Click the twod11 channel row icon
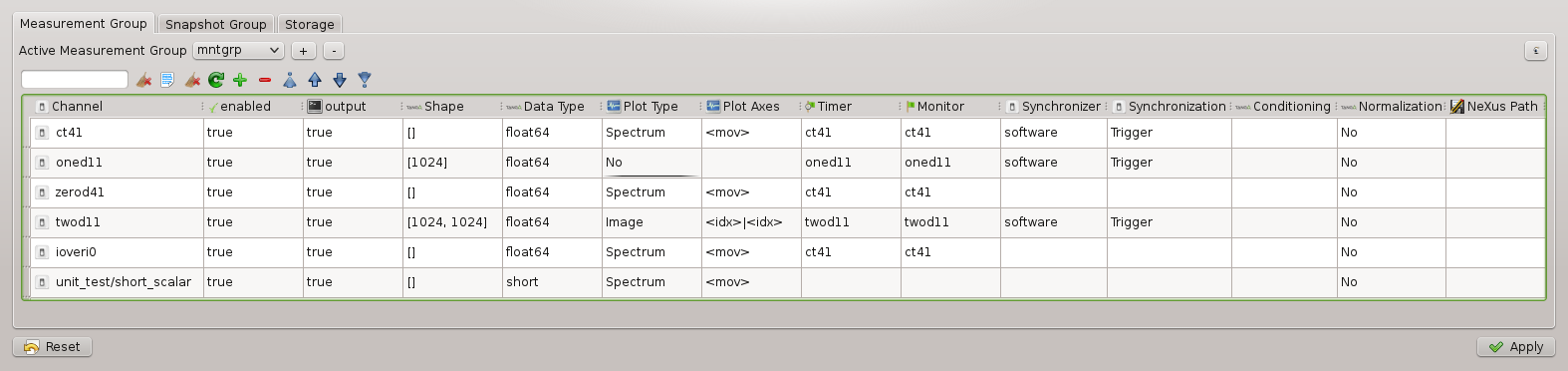1568x371 pixels. (x=42, y=222)
